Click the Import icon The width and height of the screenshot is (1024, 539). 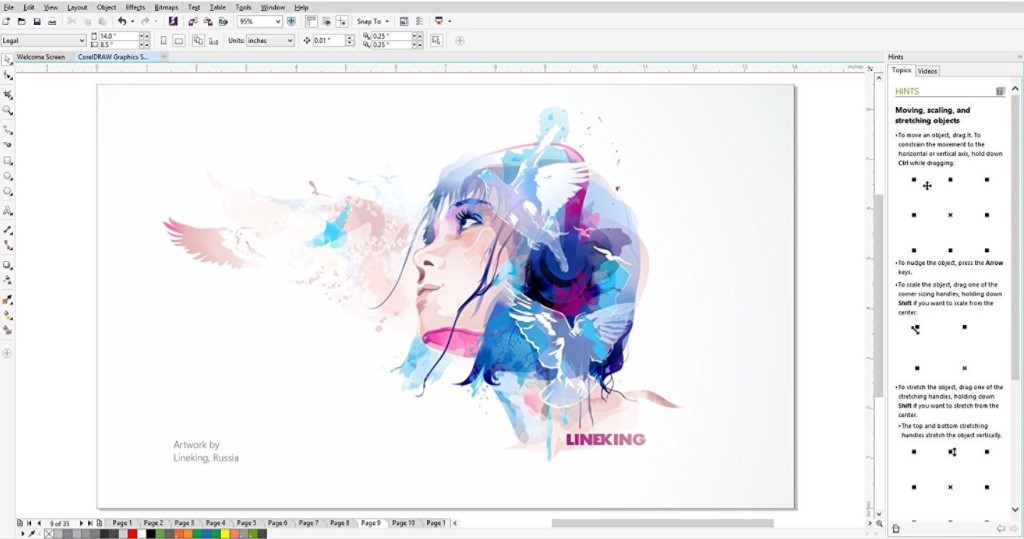193,22
